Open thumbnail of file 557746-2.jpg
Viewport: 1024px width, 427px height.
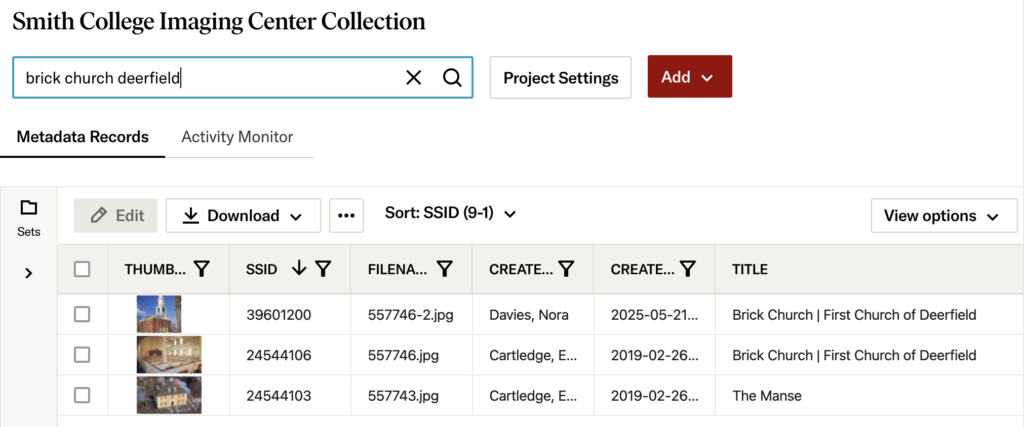coord(159,315)
